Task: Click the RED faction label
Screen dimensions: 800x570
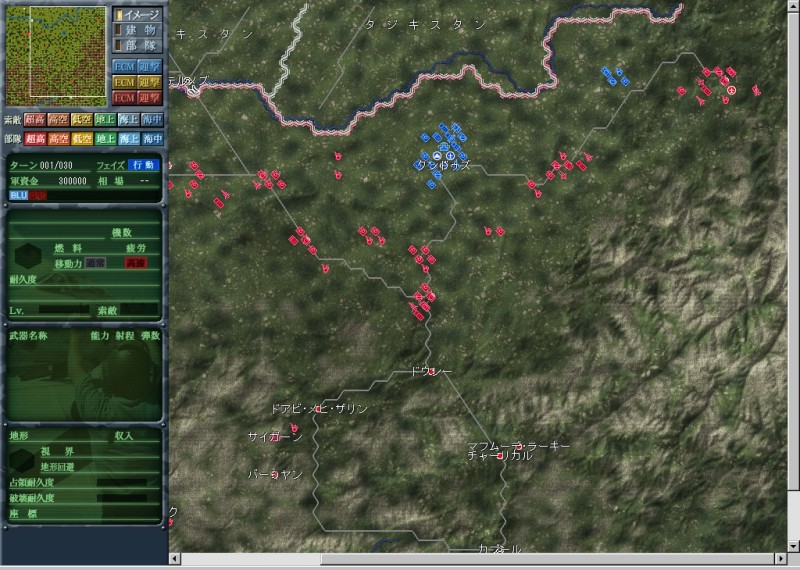Action: (x=37, y=195)
